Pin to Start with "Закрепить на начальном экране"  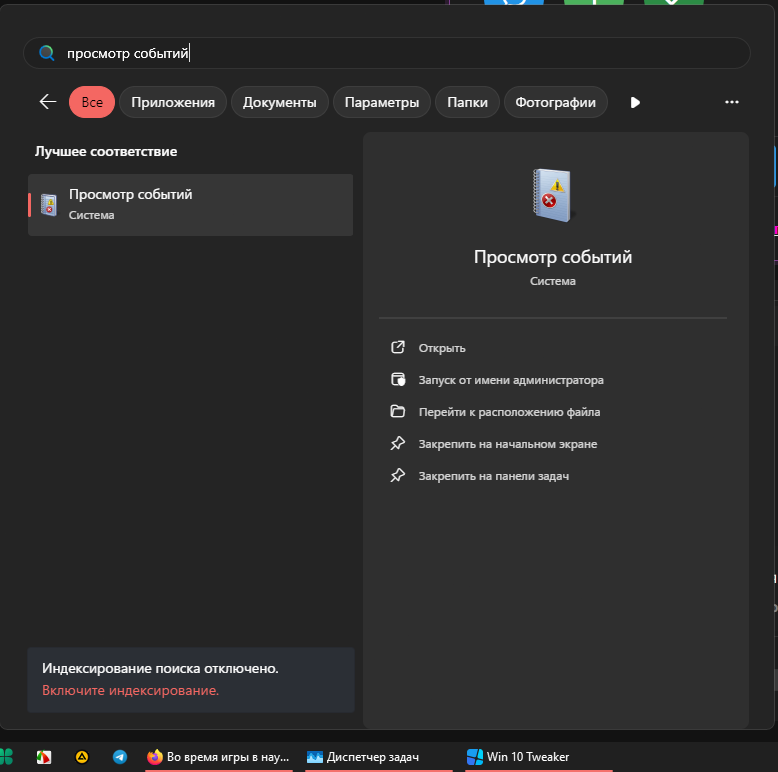tap(507, 444)
